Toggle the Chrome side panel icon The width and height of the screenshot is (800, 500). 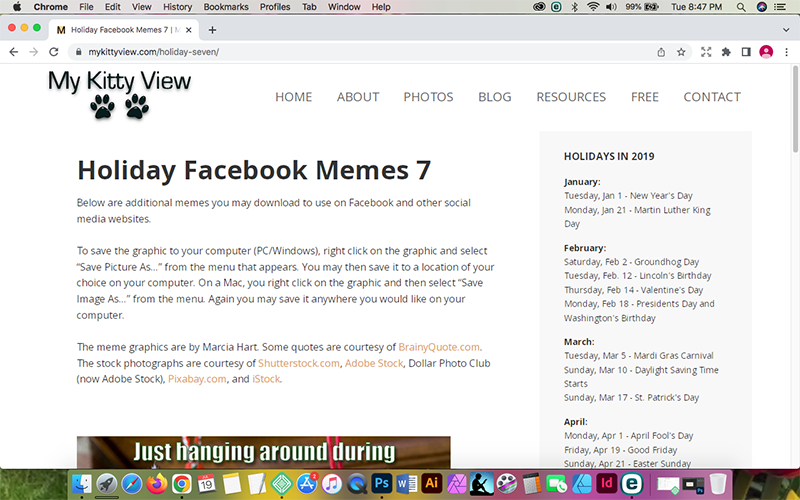click(746, 52)
